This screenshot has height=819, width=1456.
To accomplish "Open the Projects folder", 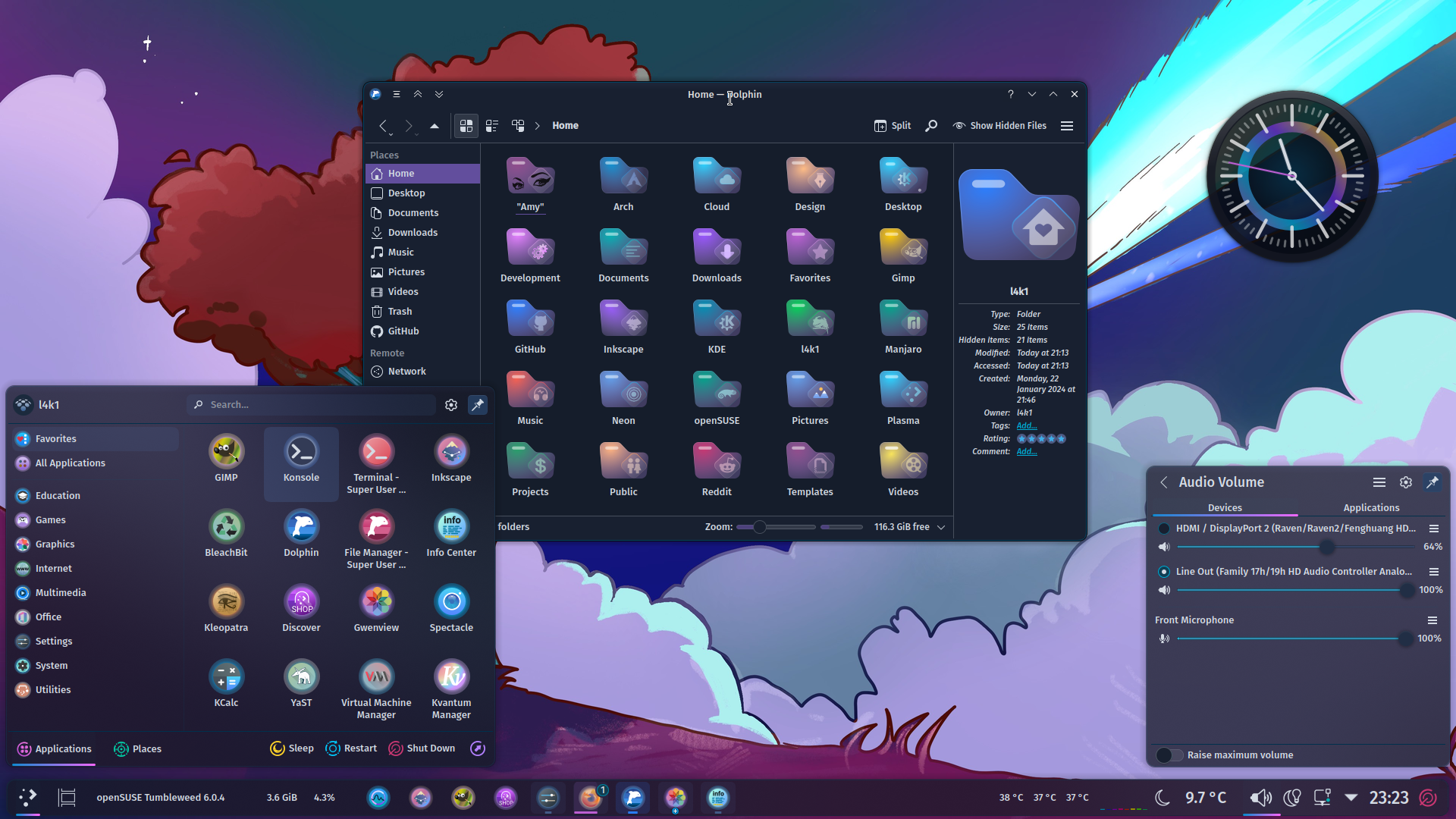I will click(530, 469).
